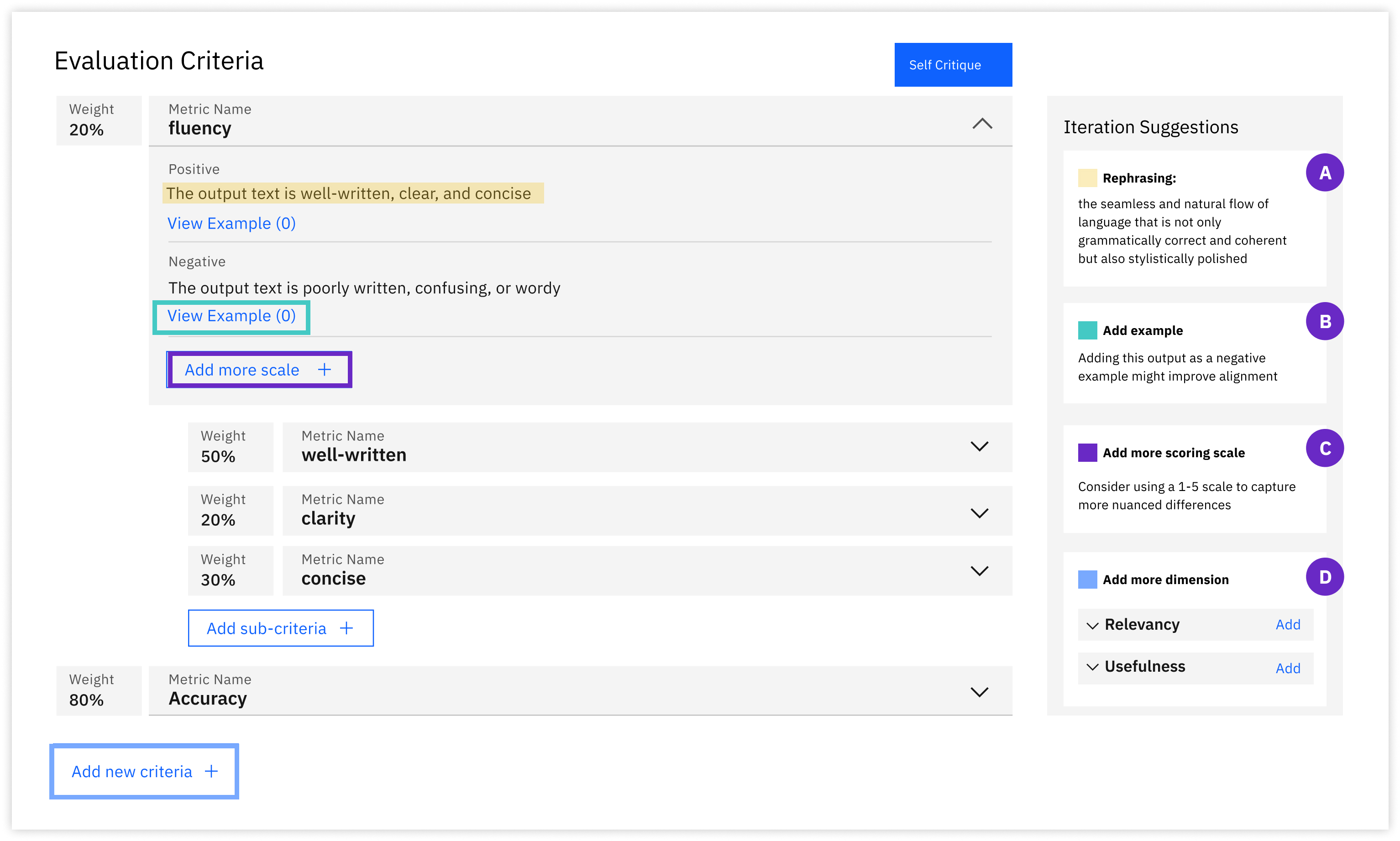The width and height of the screenshot is (1400, 841).
Task: Click the plus icon in Add more scale
Action: [x=324, y=370]
